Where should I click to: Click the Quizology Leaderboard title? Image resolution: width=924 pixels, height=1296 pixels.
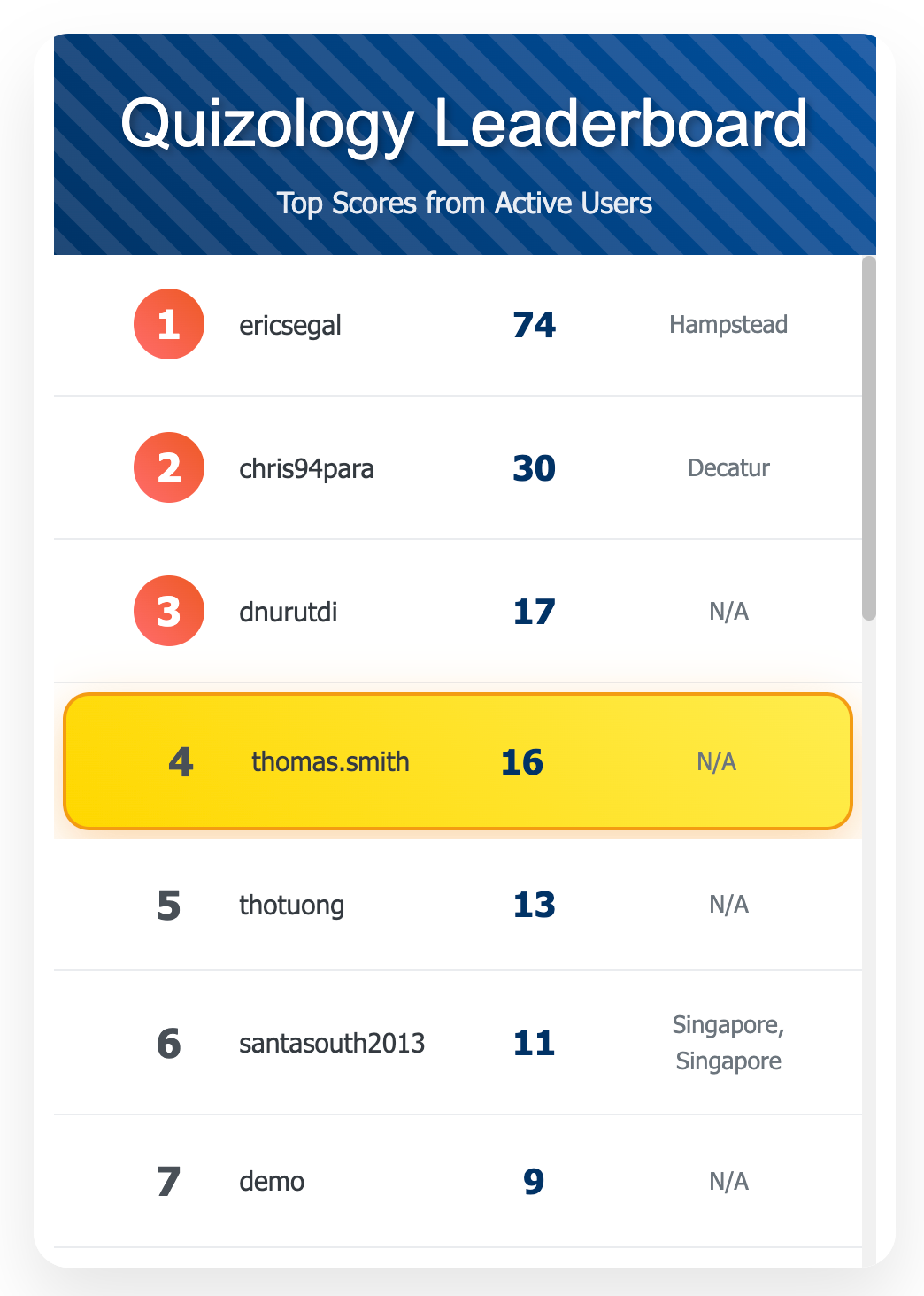tap(465, 122)
